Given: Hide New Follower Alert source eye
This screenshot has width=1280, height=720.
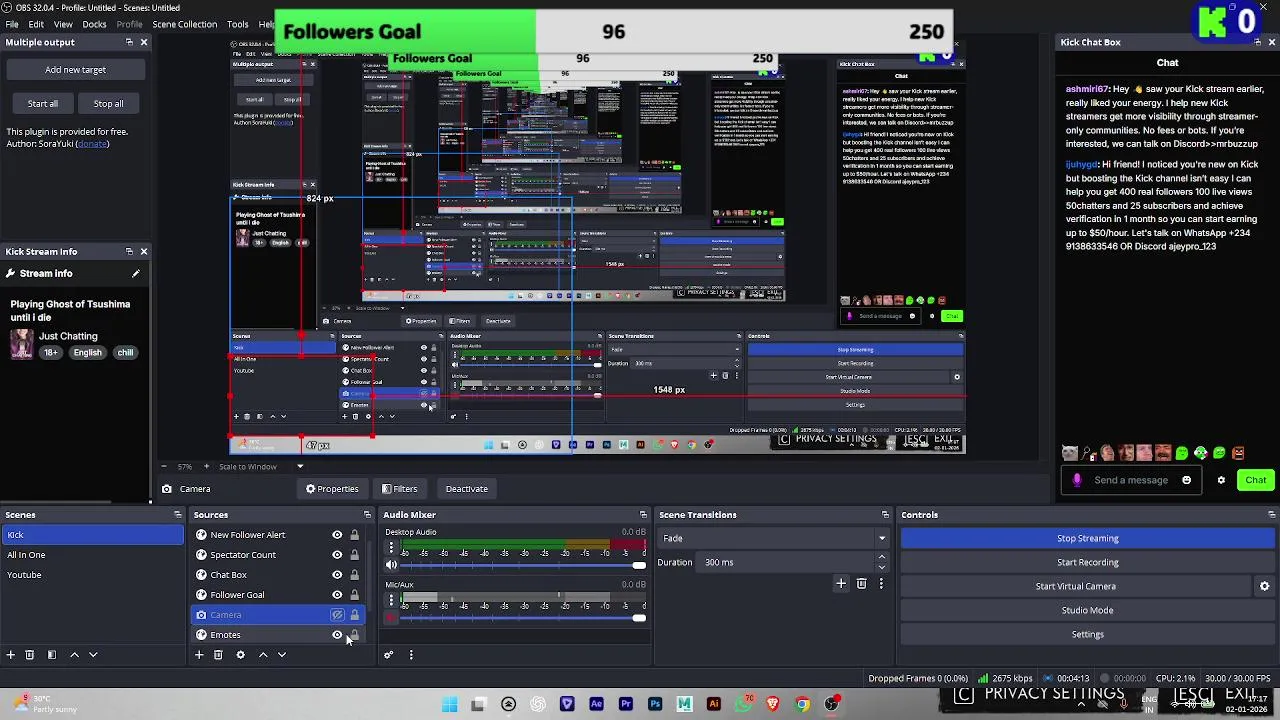Looking at the screenshot, I should pyautogui.click(x=337, y=535).
